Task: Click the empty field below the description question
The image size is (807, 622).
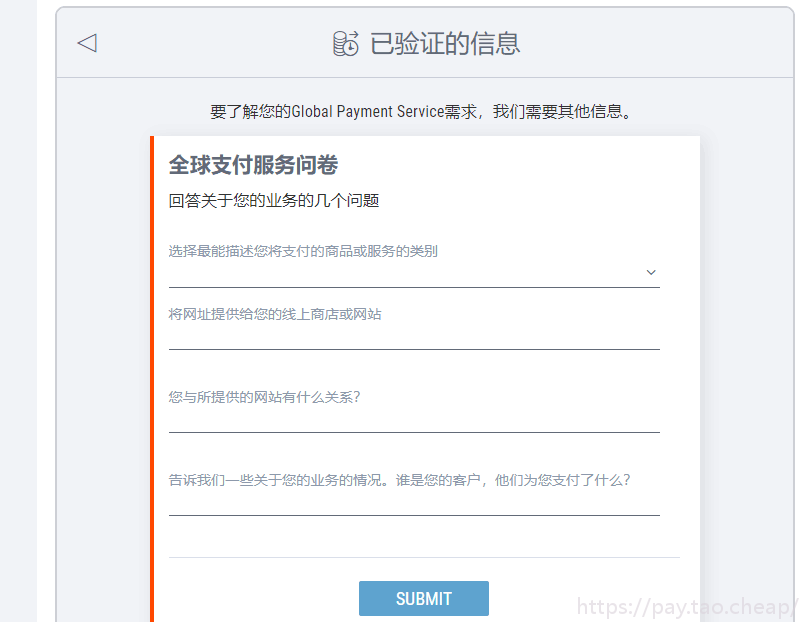Action: (x=414, y=550)
